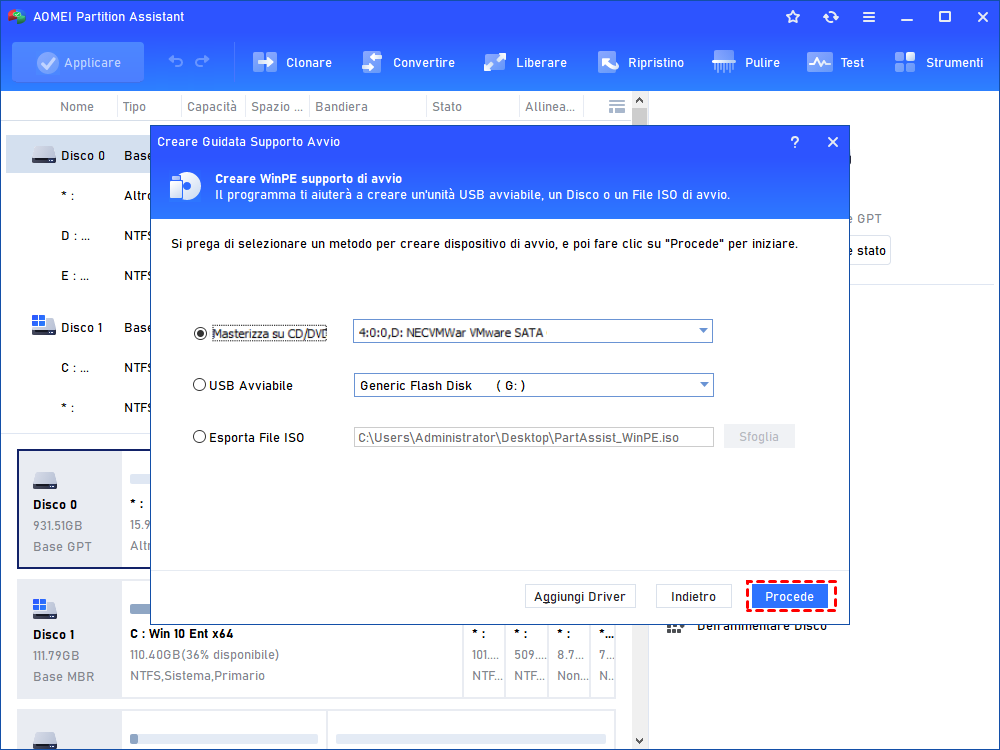The image size is (1000, 750).
Task: Open the Generic Flash Disk dropdown
Action: [x=533, y=385]
